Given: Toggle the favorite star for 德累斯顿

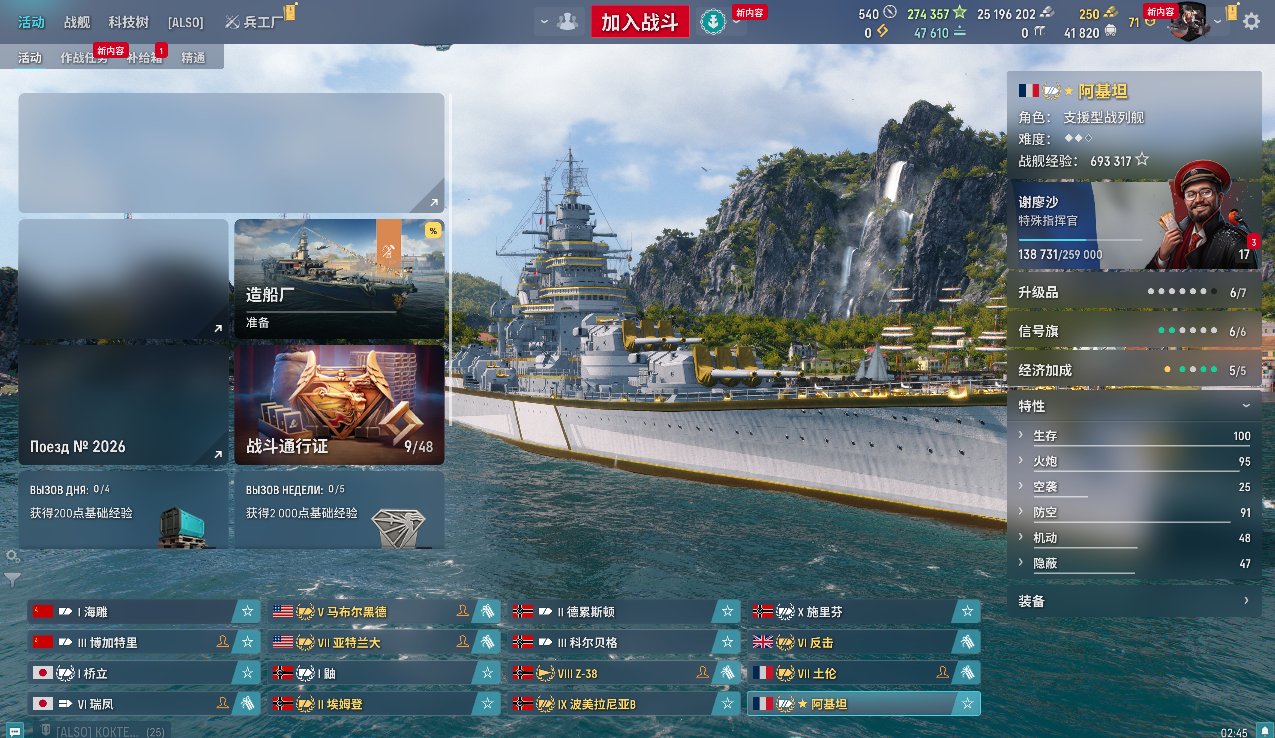Looking at the screenshot, I should tap(727, 611).
